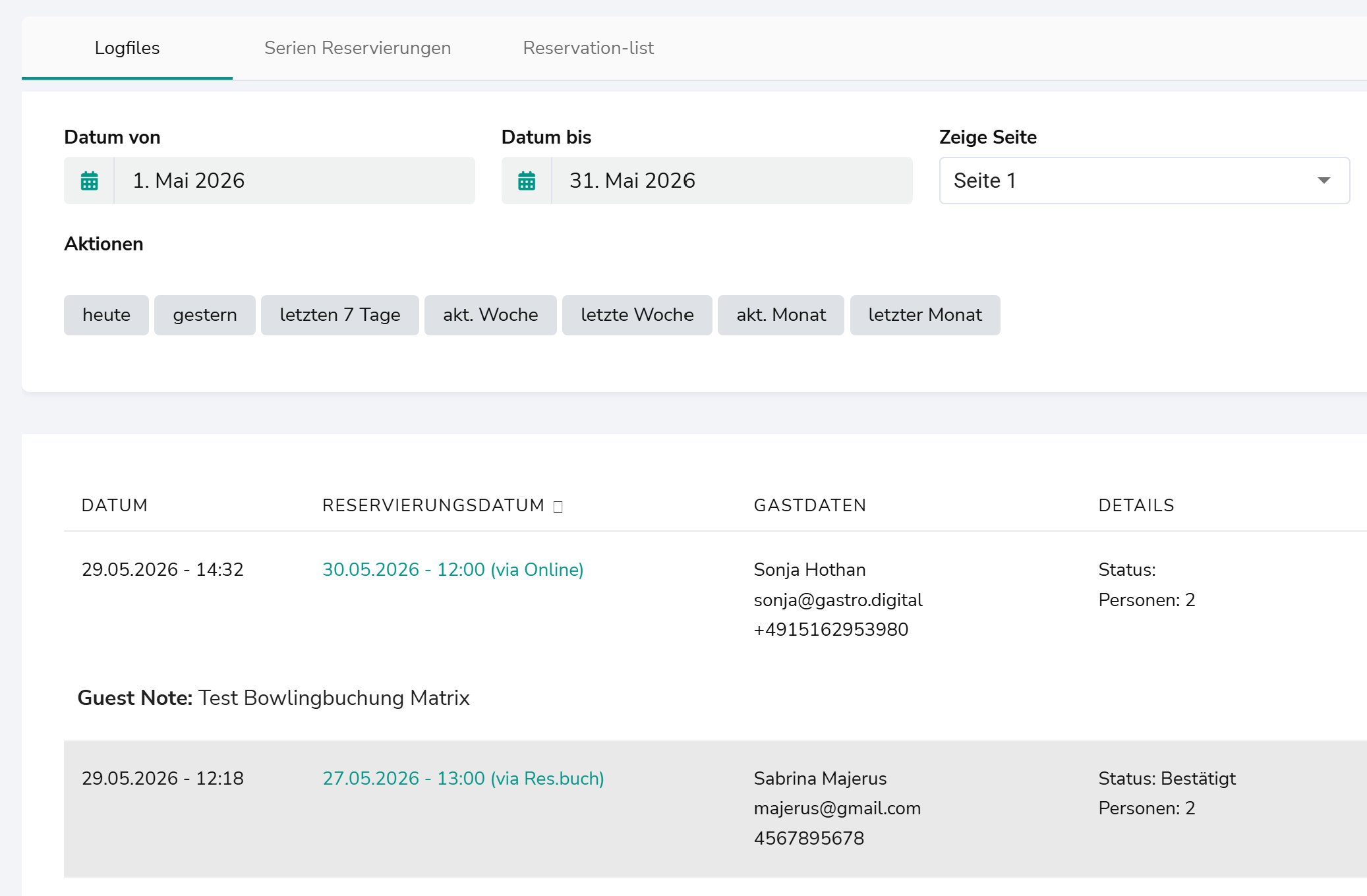Click phone number 4567895678

coord(809,838)
